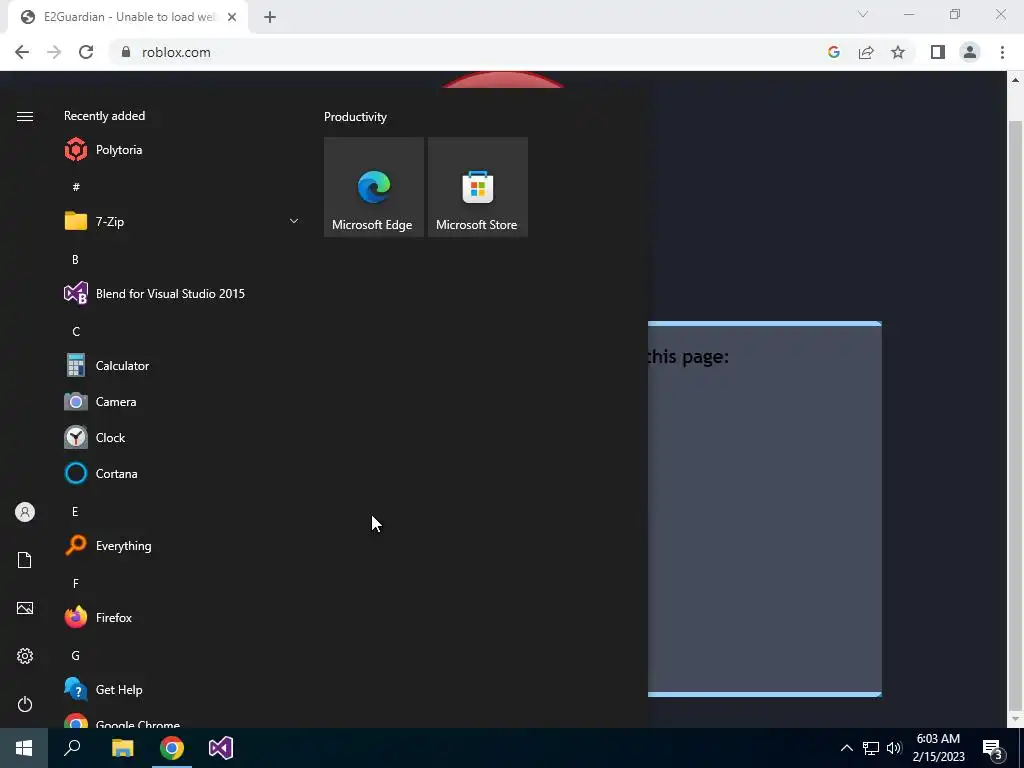Open the 7-Zip folder entry
The width and height of the screenshot is (1024, 768).
coord(182,221)
